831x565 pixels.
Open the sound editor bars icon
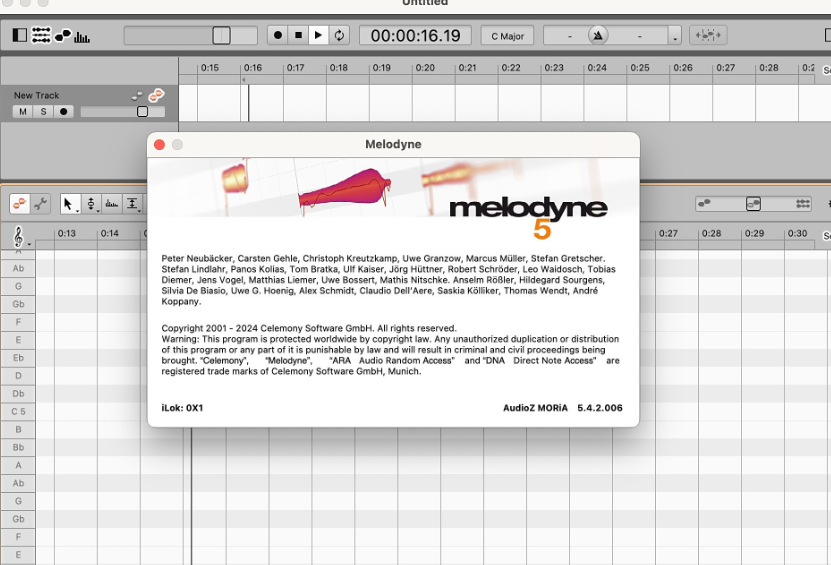[x=82, y=37]
